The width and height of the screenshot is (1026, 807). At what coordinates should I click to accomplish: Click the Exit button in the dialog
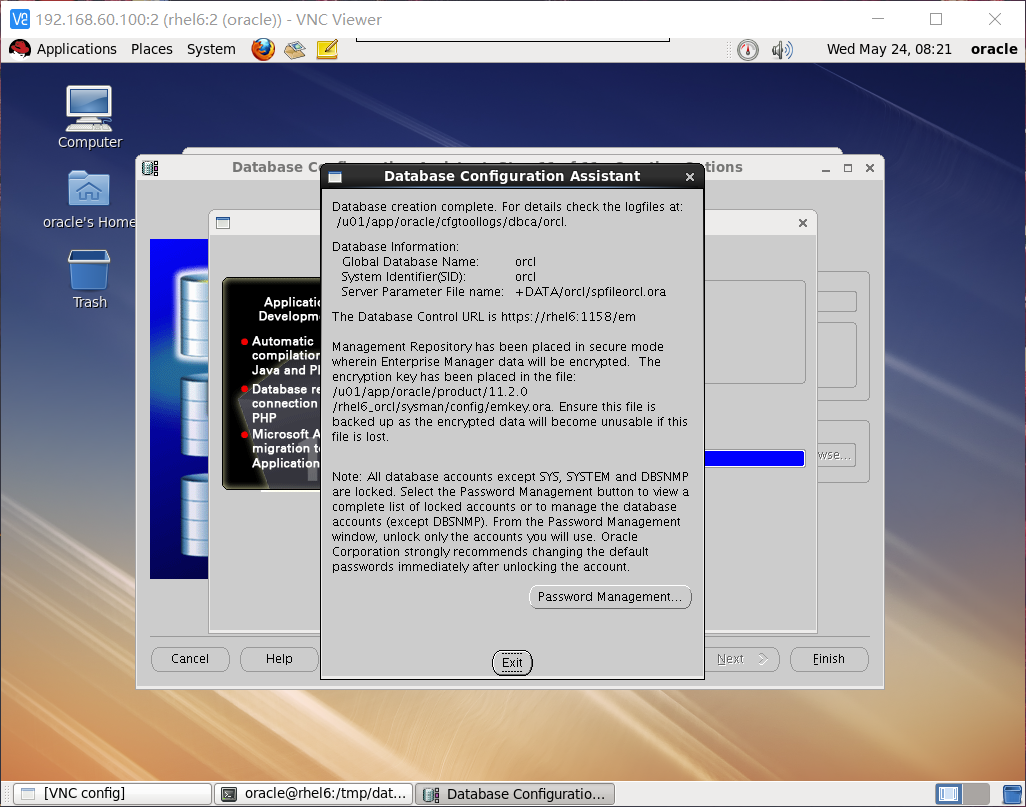(512, 662)
